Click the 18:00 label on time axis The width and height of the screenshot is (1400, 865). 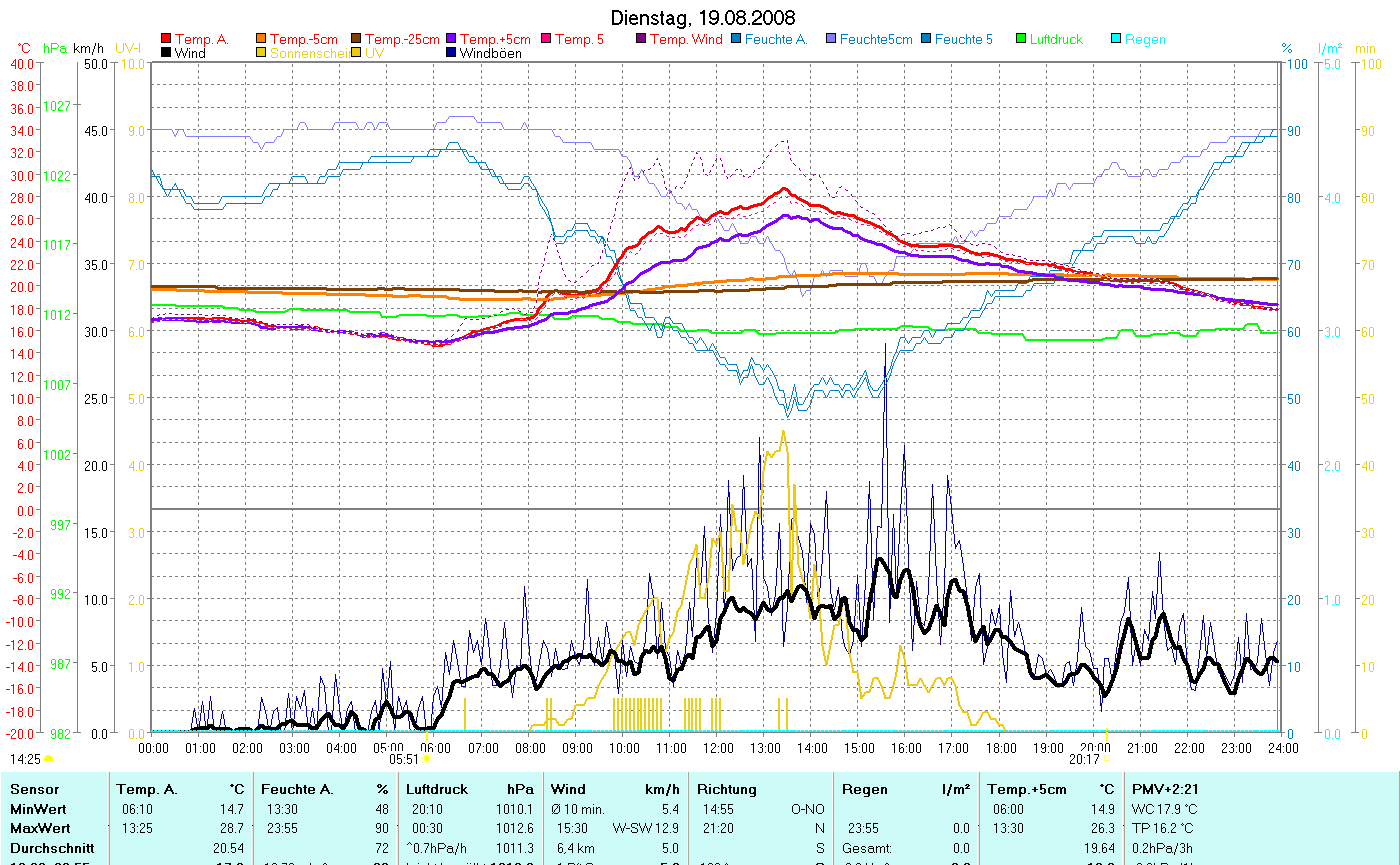point(1000,747)
